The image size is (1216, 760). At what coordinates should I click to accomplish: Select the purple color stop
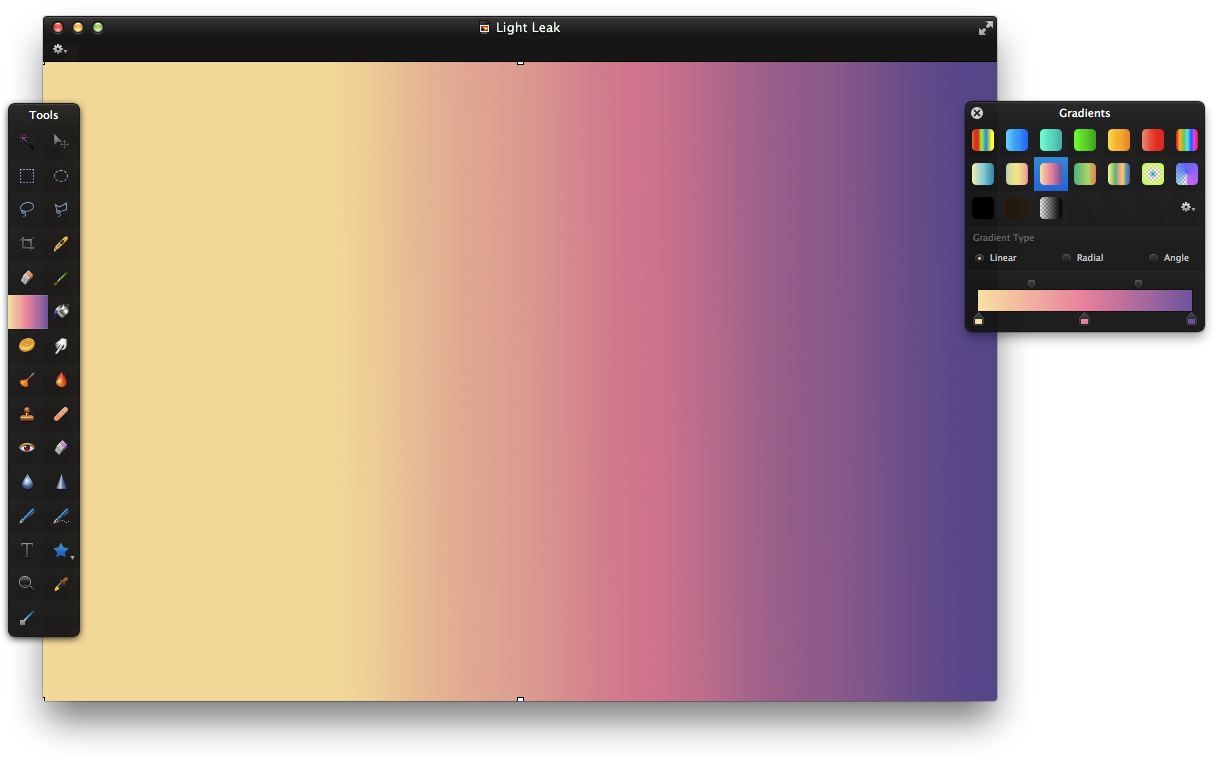(1191, 320)
